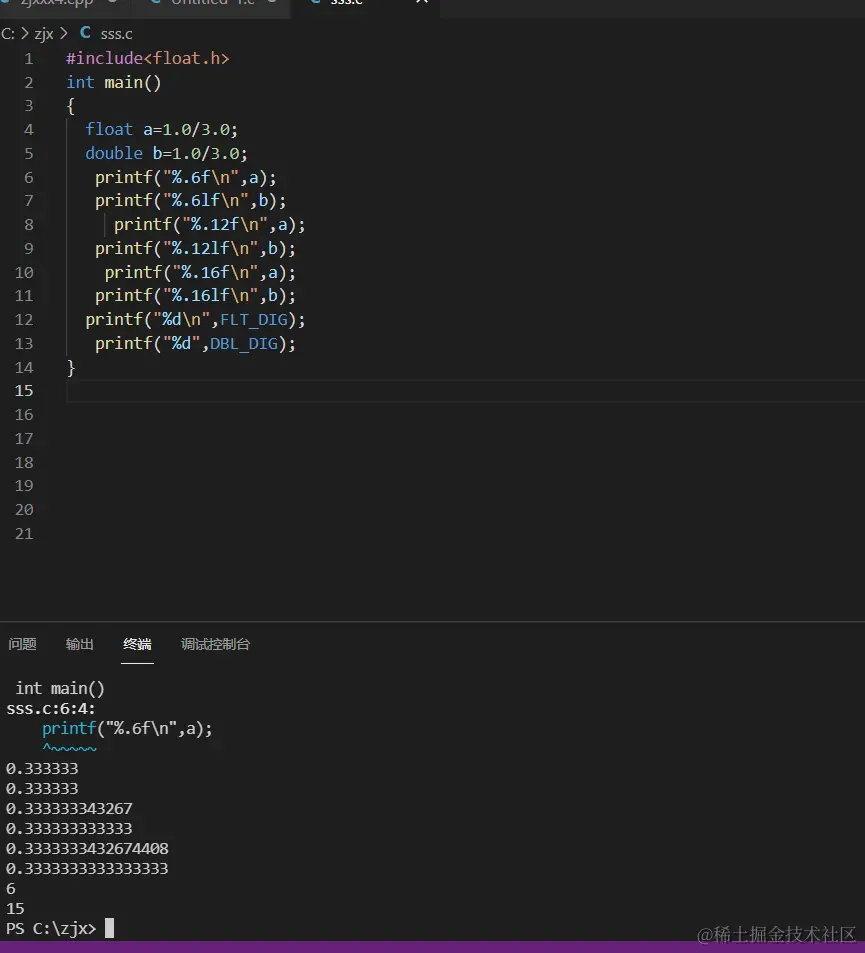Click line number 20 in the gutter

24,510
